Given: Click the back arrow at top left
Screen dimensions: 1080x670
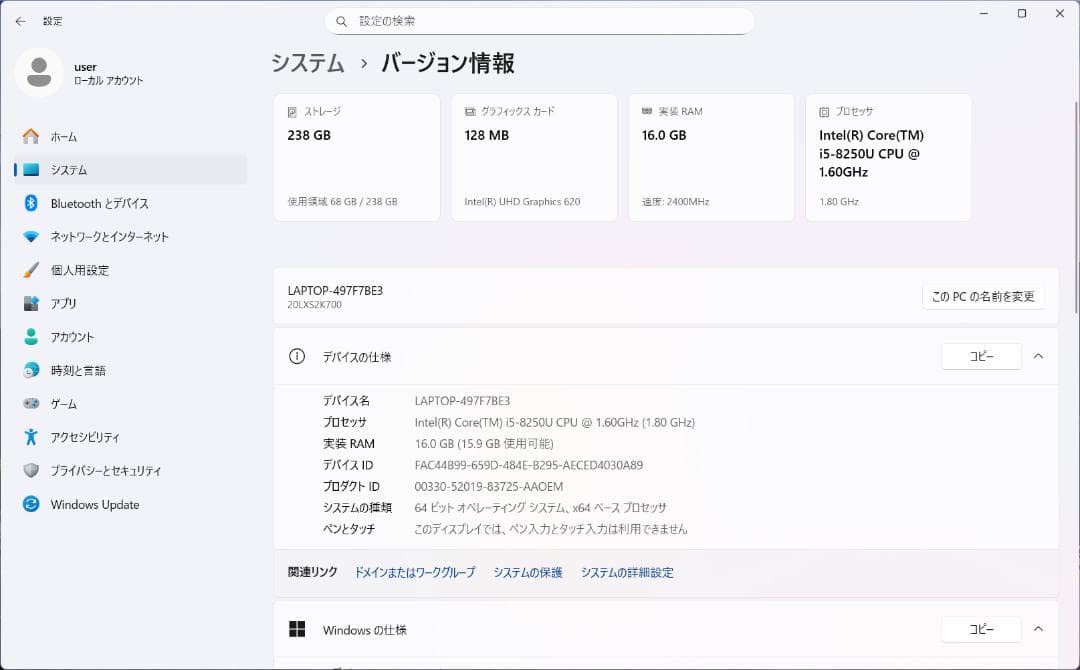Looking at the screenshot, I should coord(20,20).
